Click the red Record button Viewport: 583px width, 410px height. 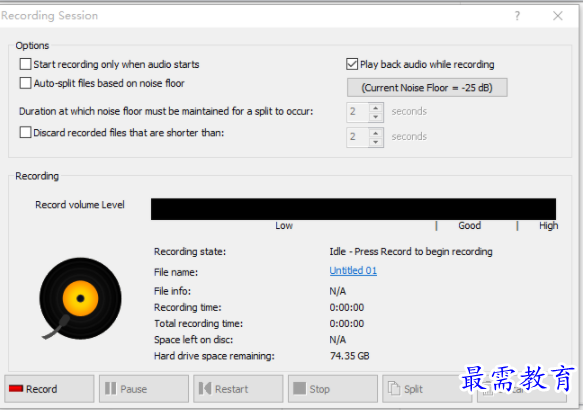[49, 389]
